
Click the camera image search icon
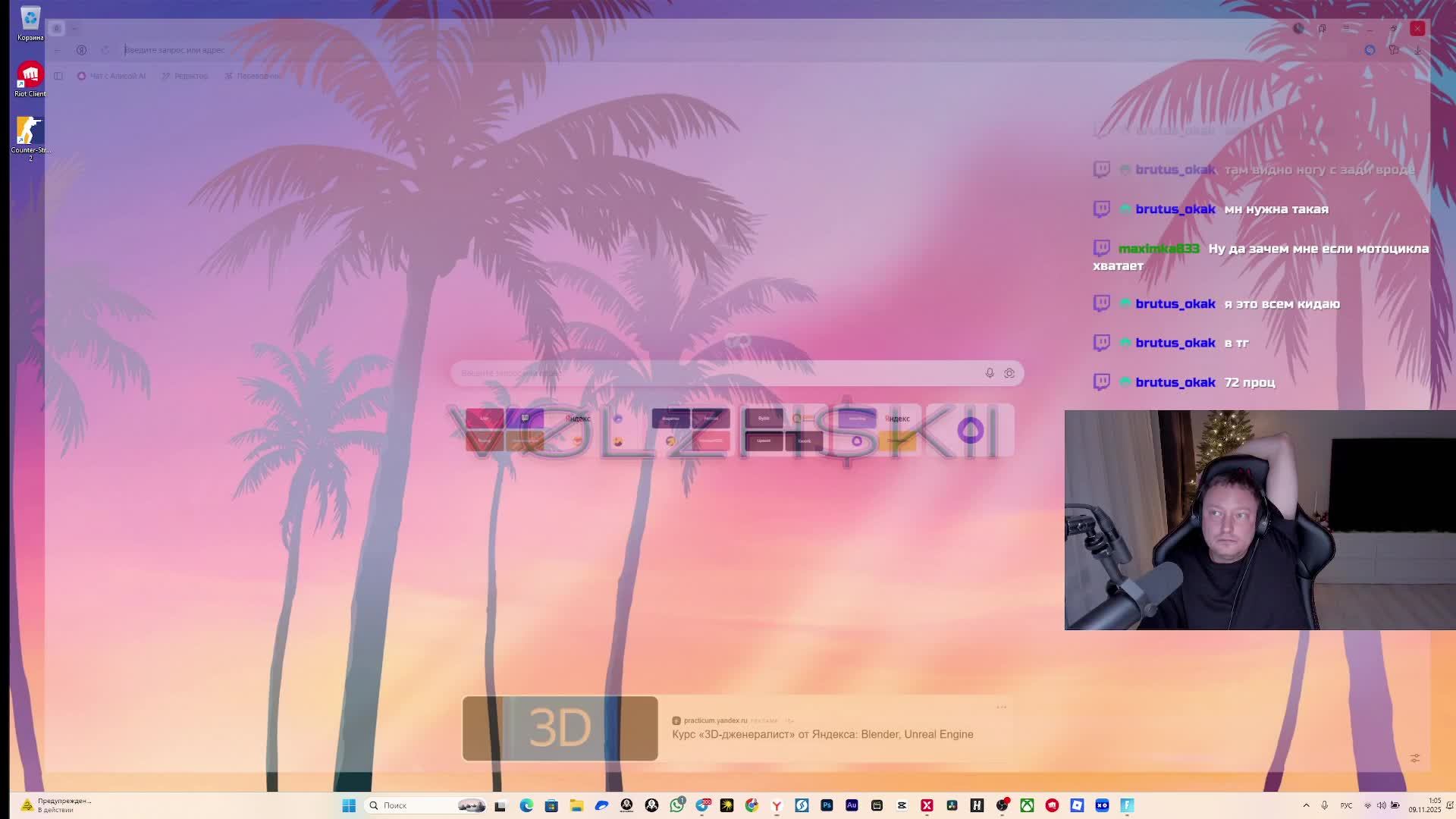[x=1009, y=373]
